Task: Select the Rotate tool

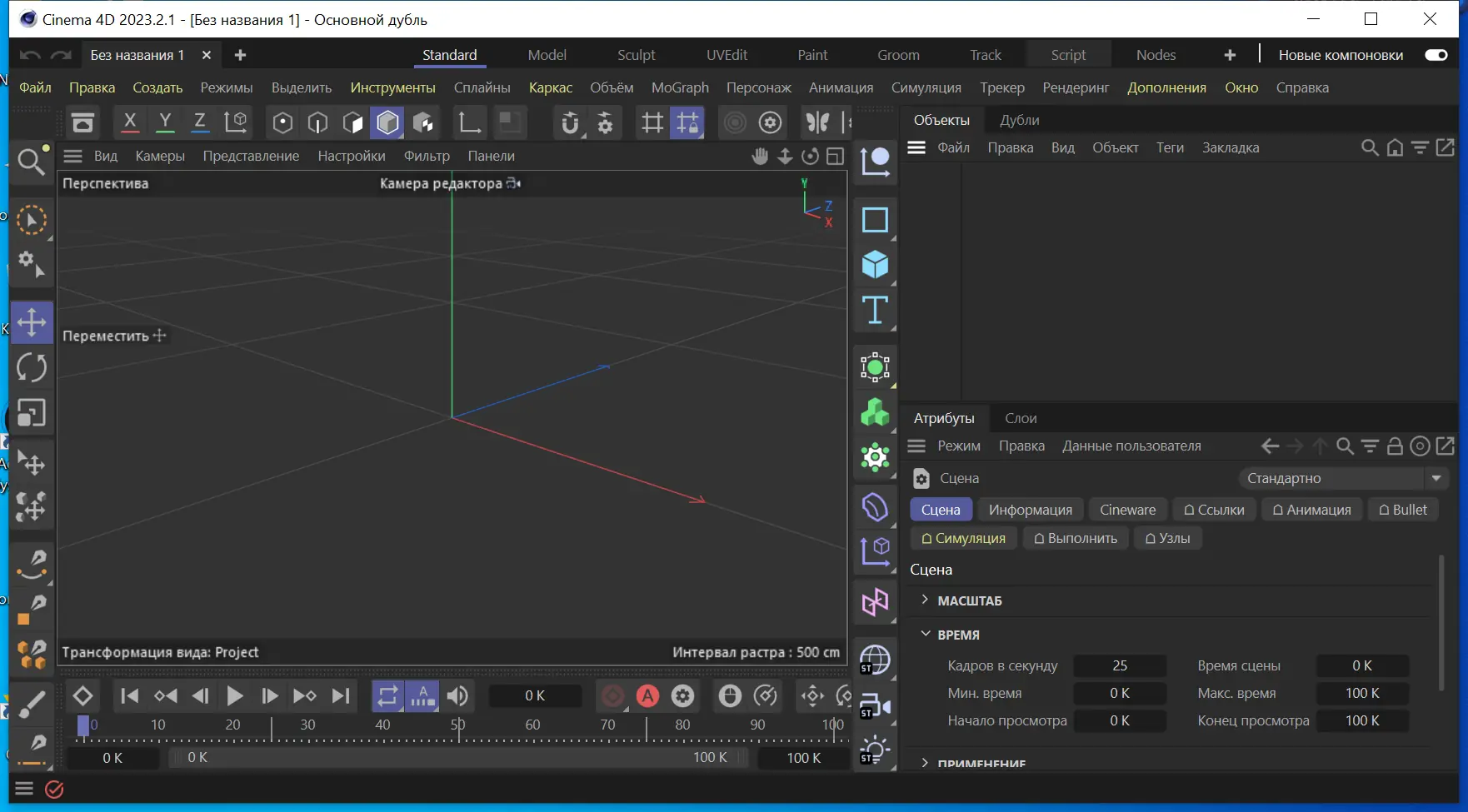Action: (x=32, y=367)
